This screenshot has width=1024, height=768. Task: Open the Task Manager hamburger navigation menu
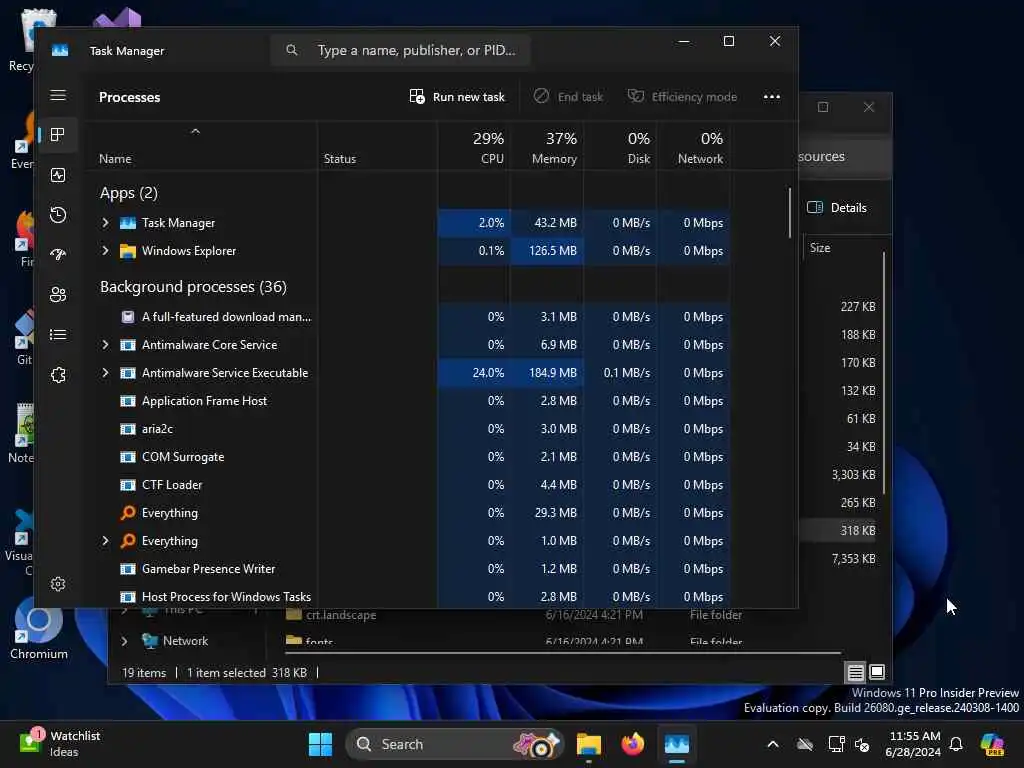[58, 95]
